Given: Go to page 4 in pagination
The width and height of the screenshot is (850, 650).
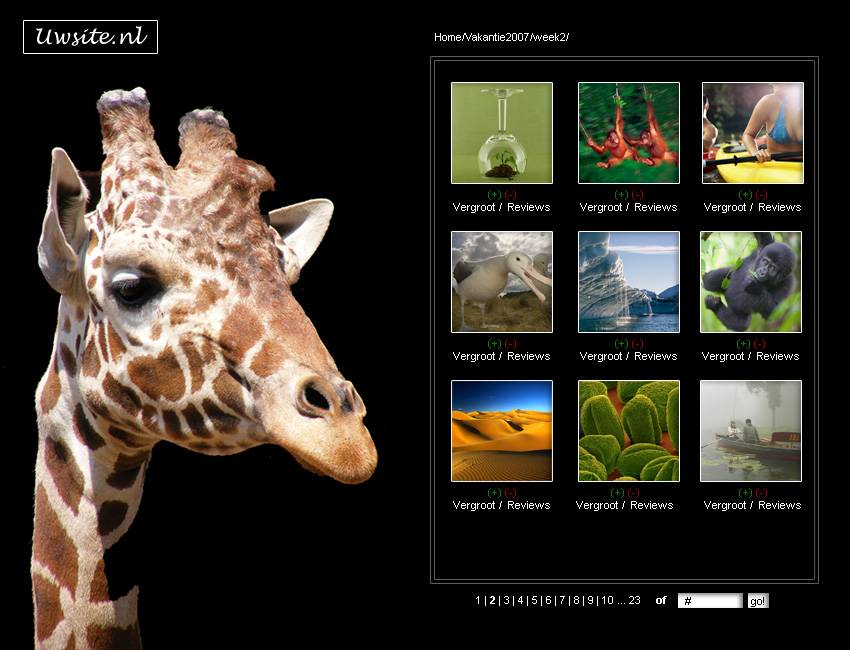Looking at the screenshot, I should point(520,601).
